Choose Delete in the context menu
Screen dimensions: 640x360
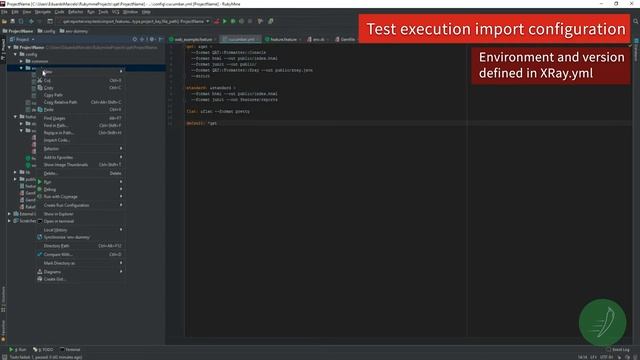point(80,173)
